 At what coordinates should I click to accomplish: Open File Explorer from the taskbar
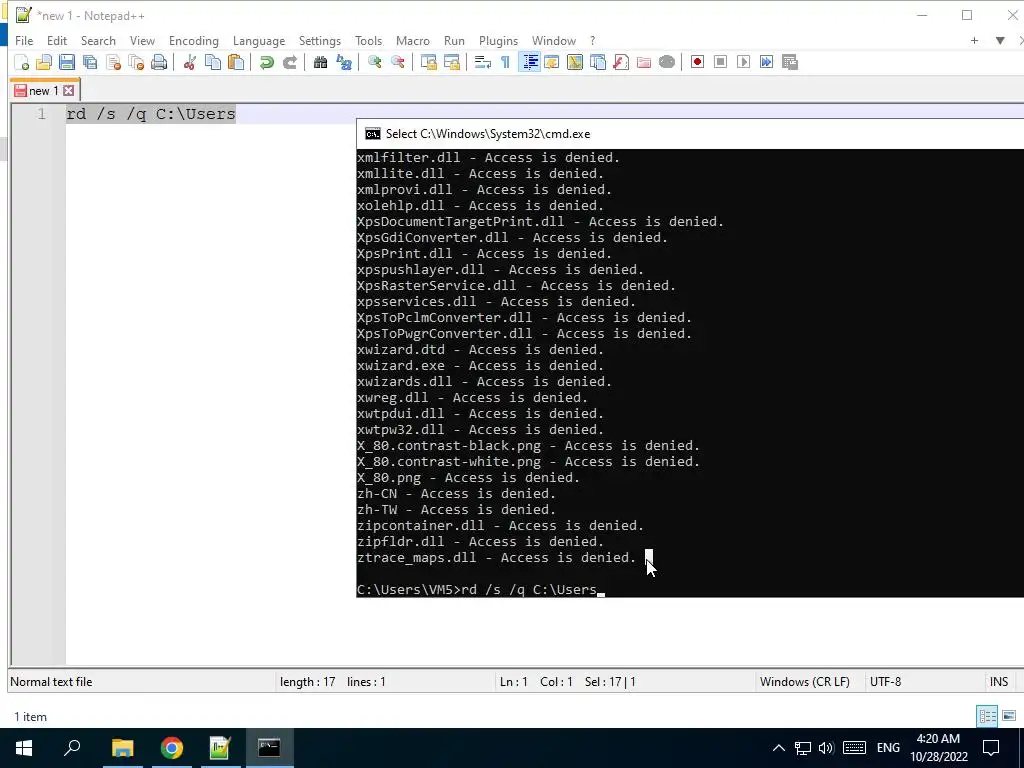[122, 748]
